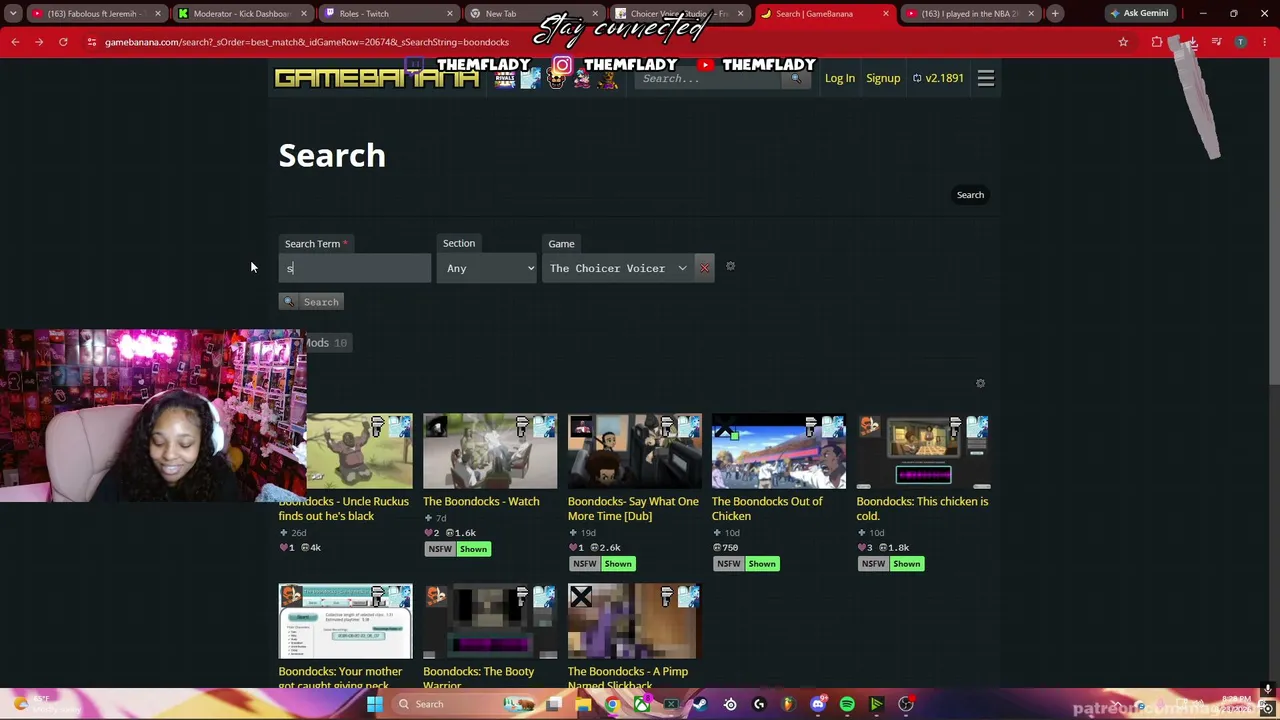
Task: Open the site version v2.1891 menu
Action: tap(938, 78)
